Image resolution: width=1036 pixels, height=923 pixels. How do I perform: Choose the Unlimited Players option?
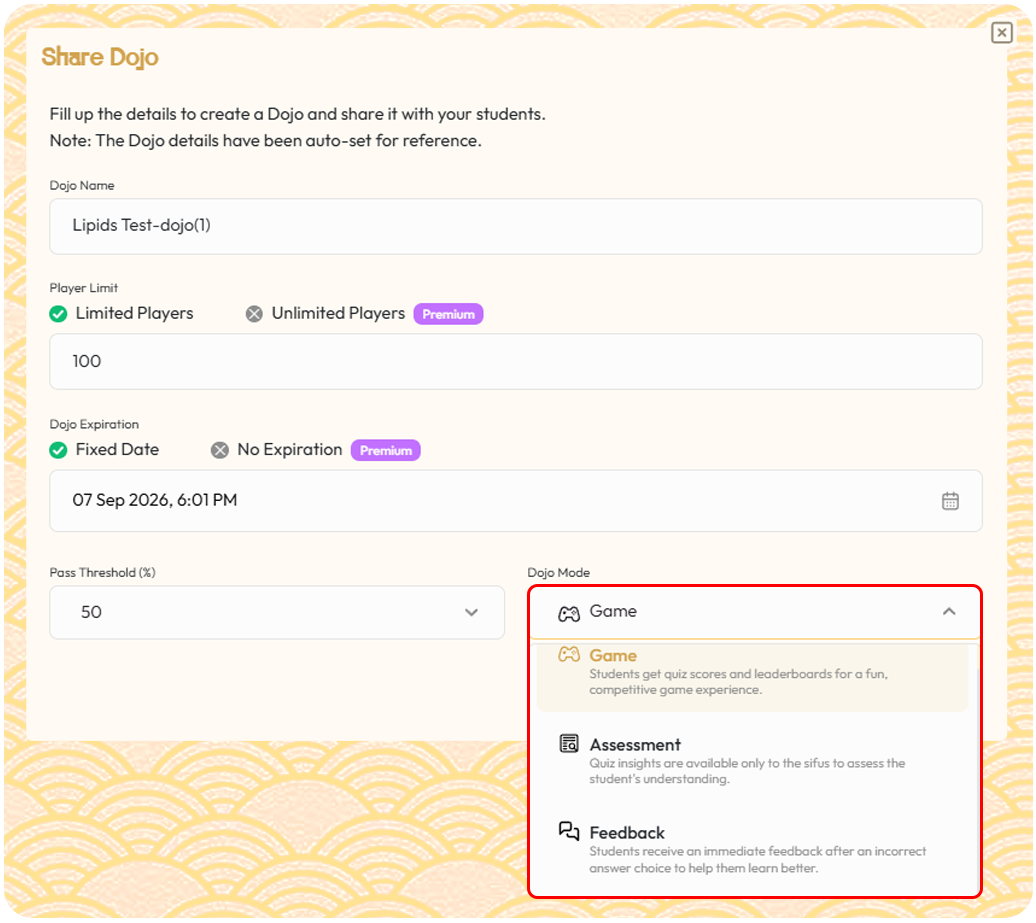pos(338,314)
